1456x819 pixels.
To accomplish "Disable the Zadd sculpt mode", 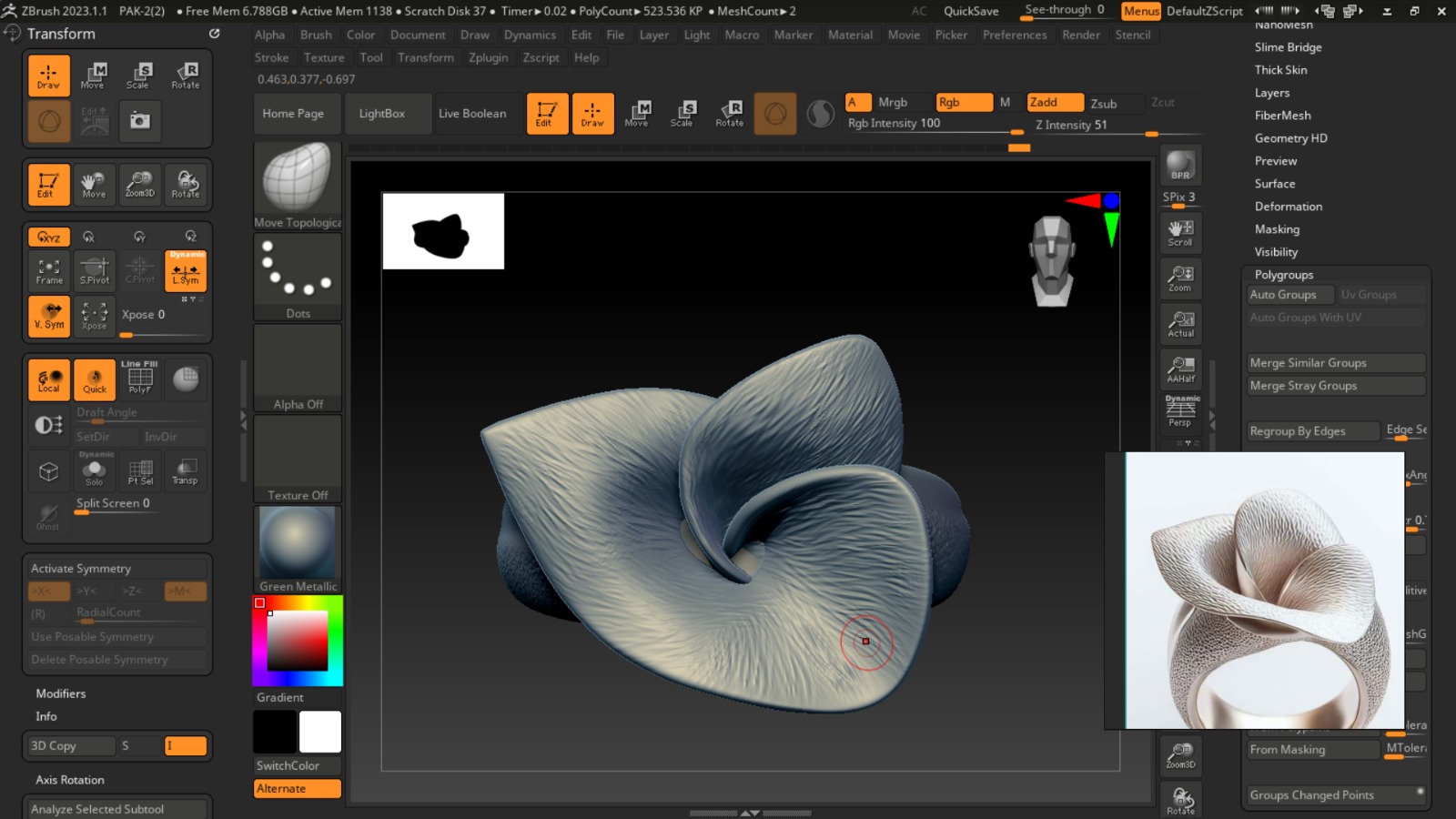I will pyautogui.click(x=1055, y=102).
